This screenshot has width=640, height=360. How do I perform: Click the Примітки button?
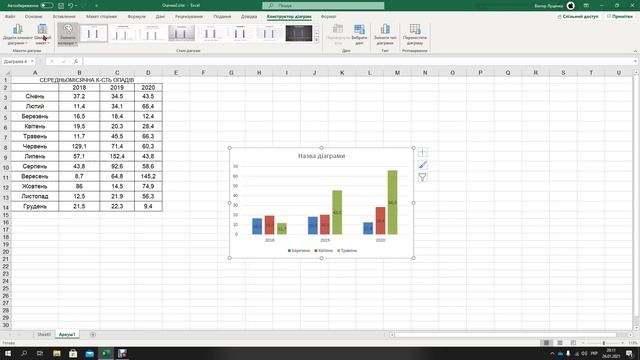tap(620, 16)
